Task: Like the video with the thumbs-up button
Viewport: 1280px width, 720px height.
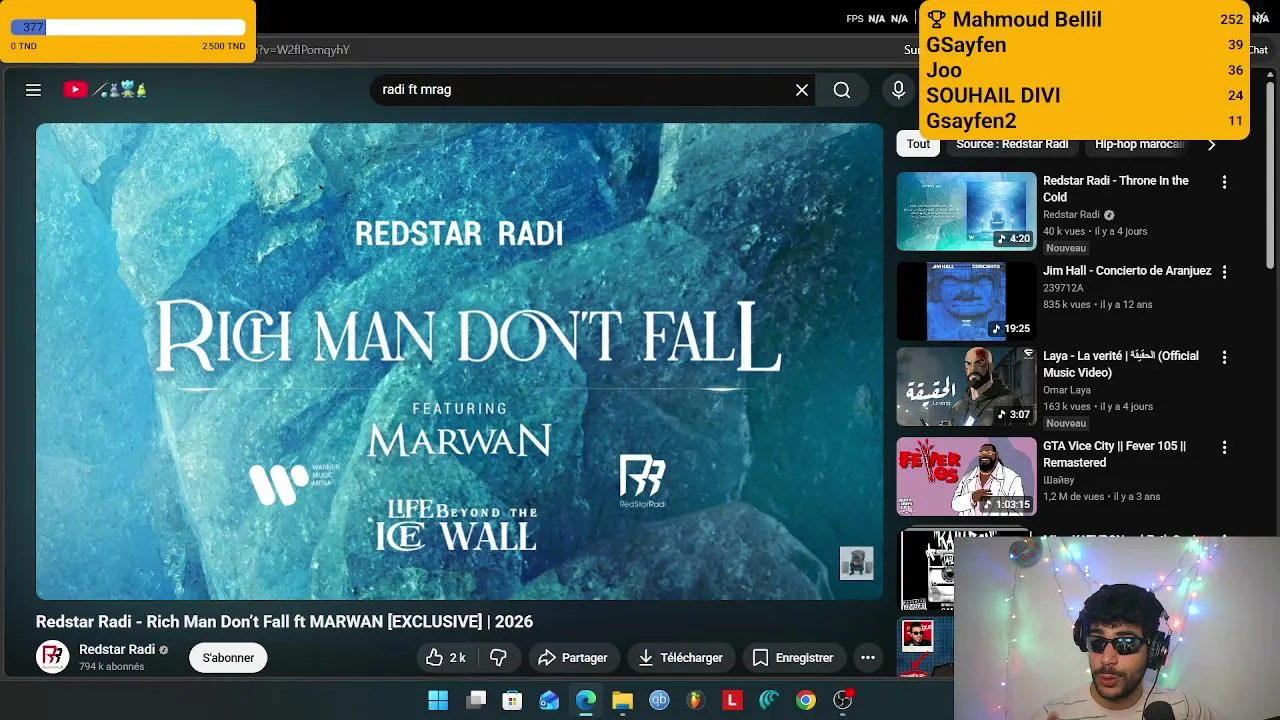Action: (x=446, y=658)
